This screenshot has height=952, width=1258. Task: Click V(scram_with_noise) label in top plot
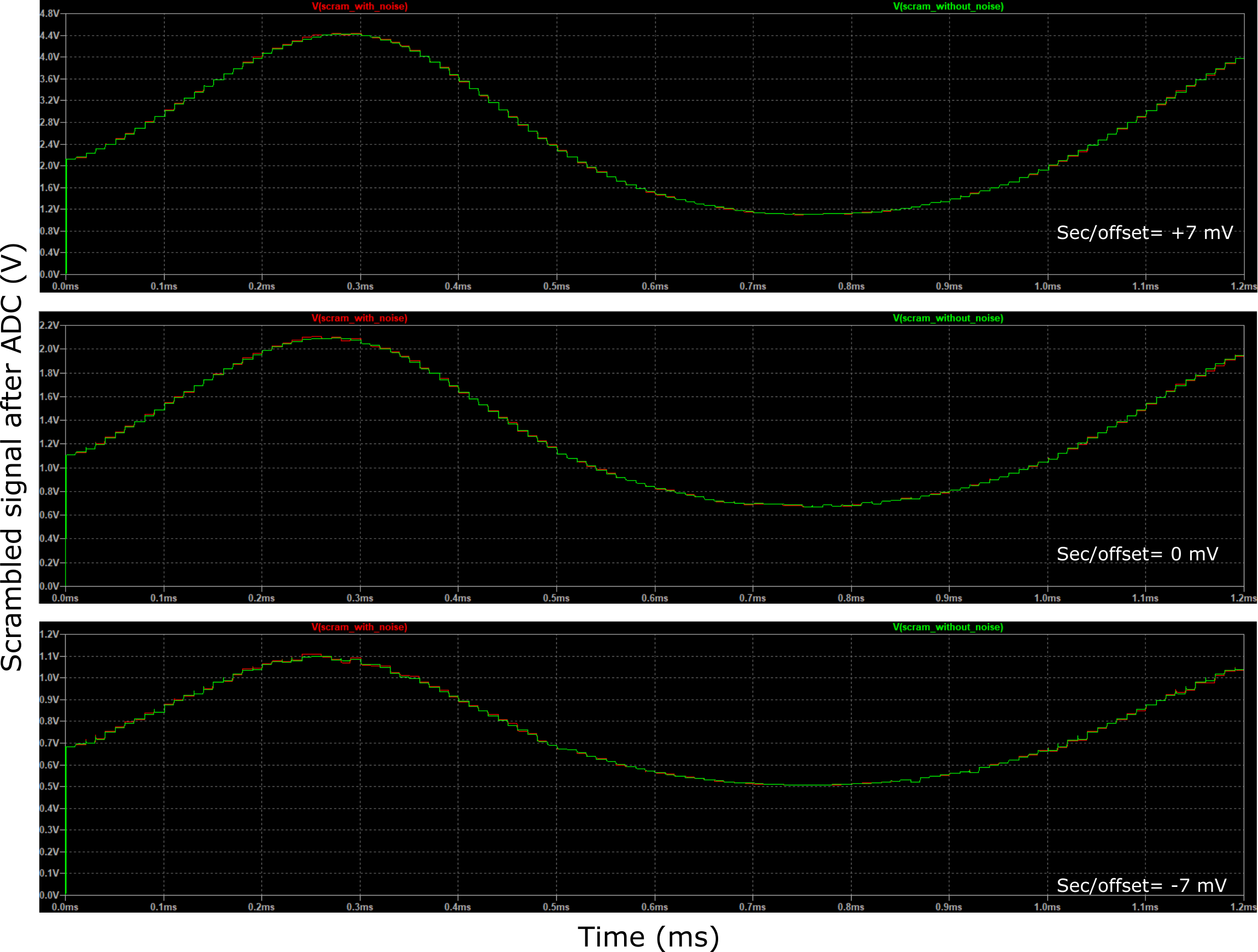pyautogui.click(x=359, y=6)
